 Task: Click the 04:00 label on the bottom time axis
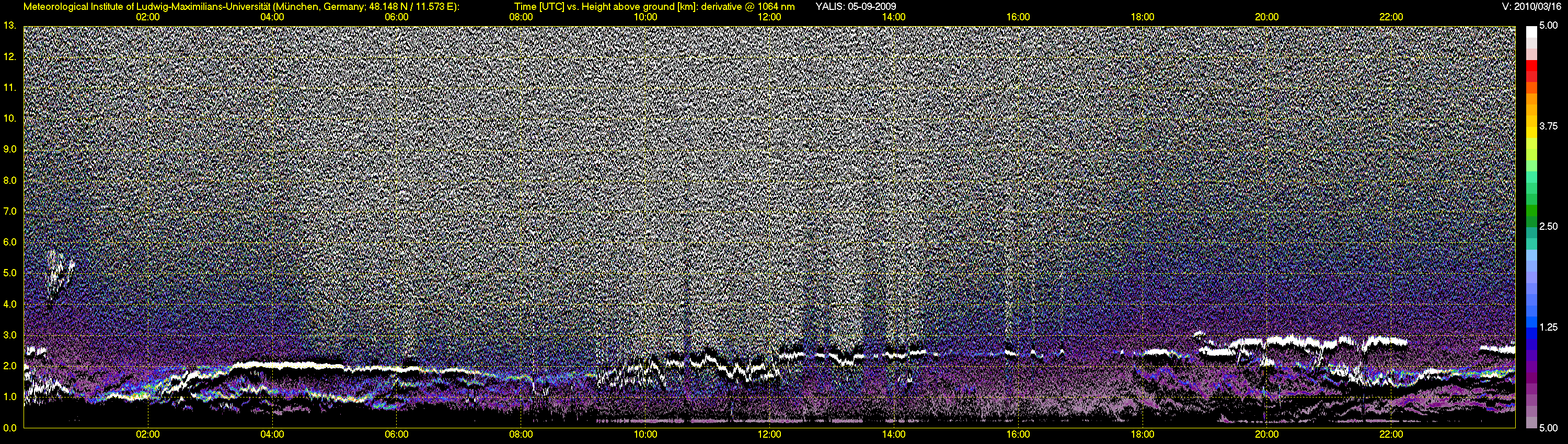(272, 434)
